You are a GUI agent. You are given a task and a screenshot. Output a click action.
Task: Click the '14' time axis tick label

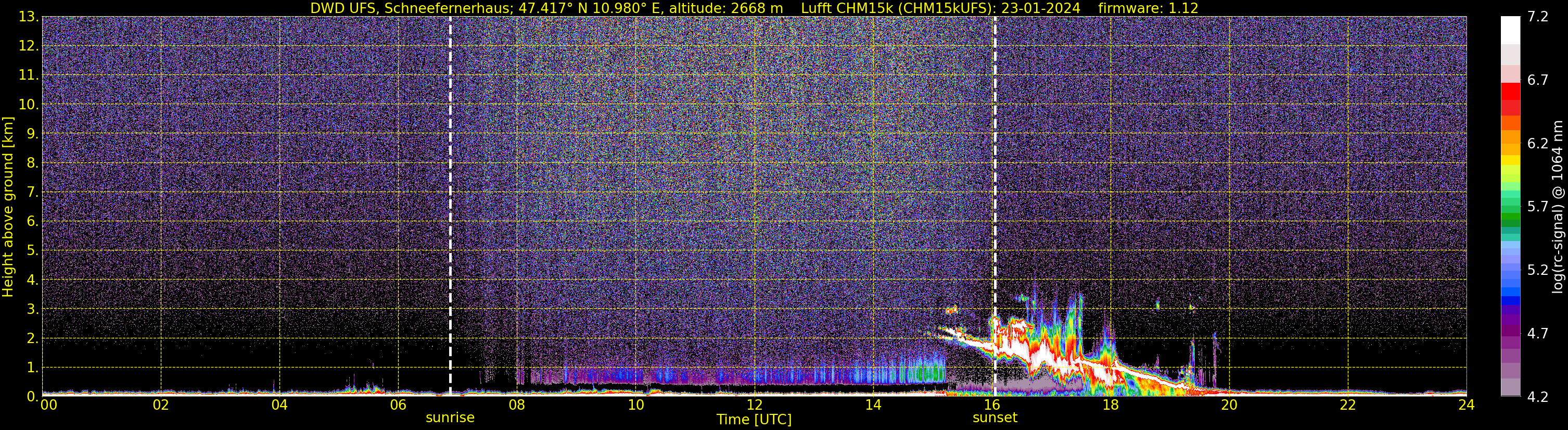point(873,405)
